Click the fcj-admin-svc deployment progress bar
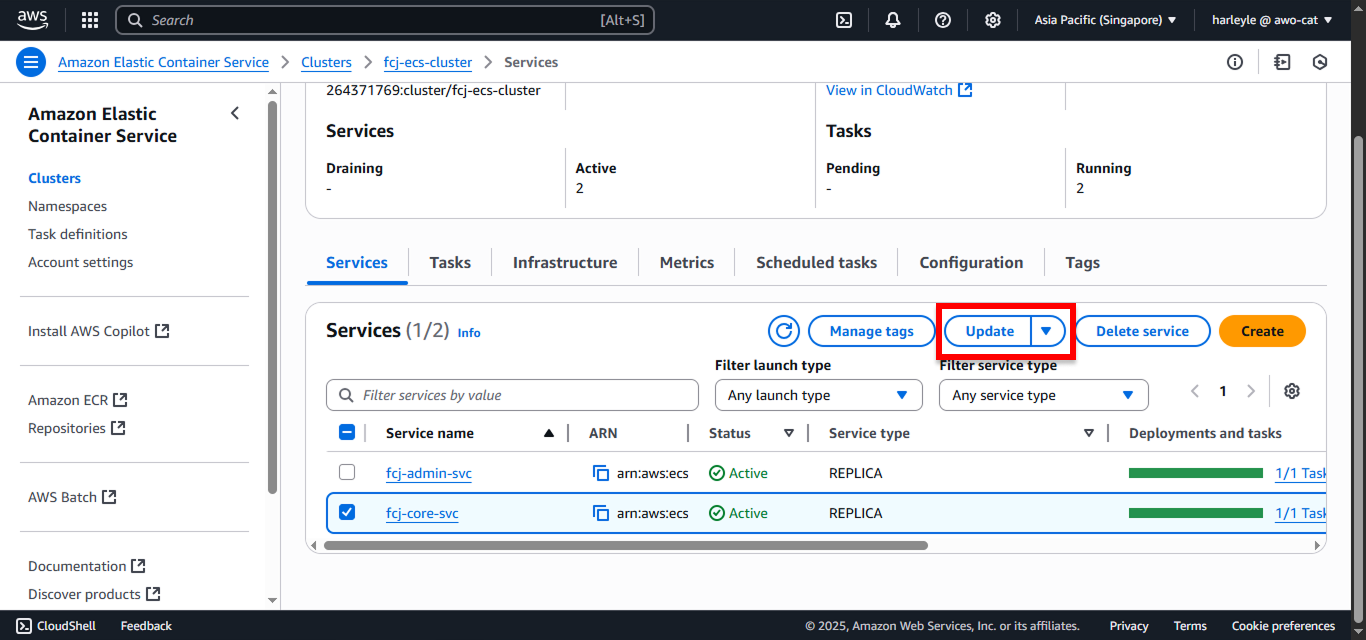Image resolution: width=1366 pixels, height=640 pixels. click(1196, 473)
